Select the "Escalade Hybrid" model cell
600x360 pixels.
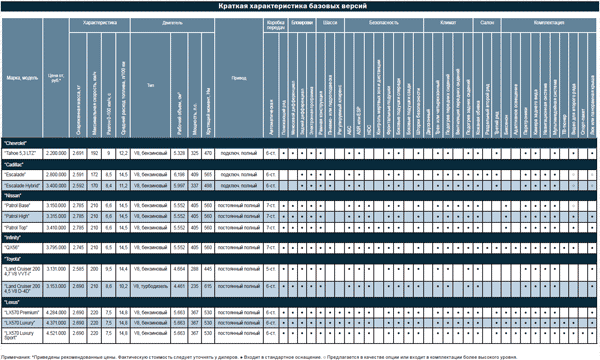coord(22,186)
